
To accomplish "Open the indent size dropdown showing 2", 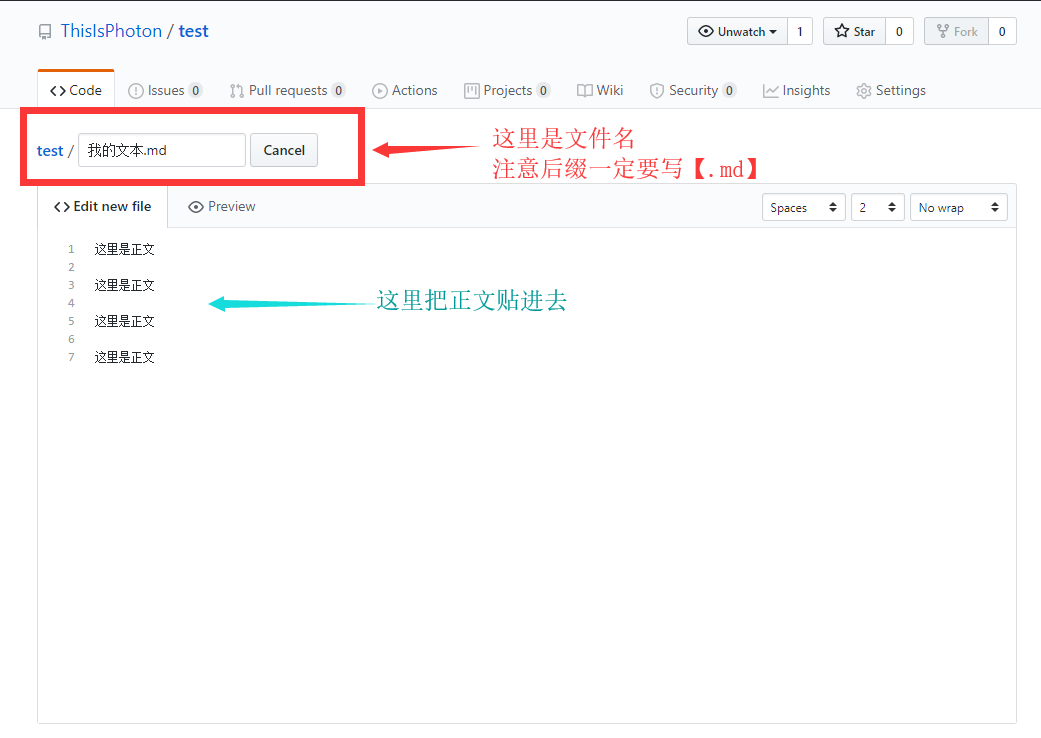I will coord(878,207).
